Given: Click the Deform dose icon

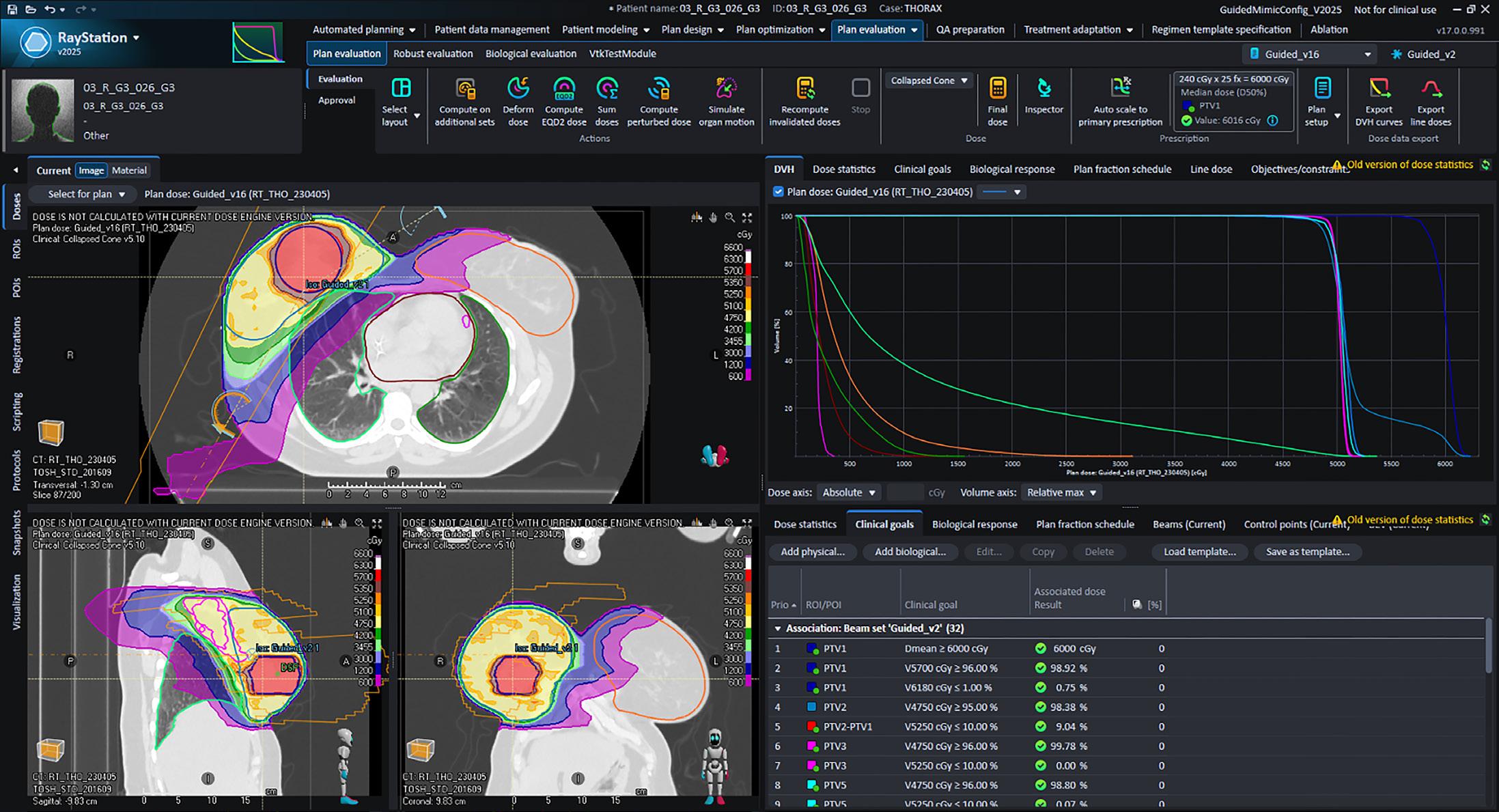Looking at the screenshot, I should point(518,89).
